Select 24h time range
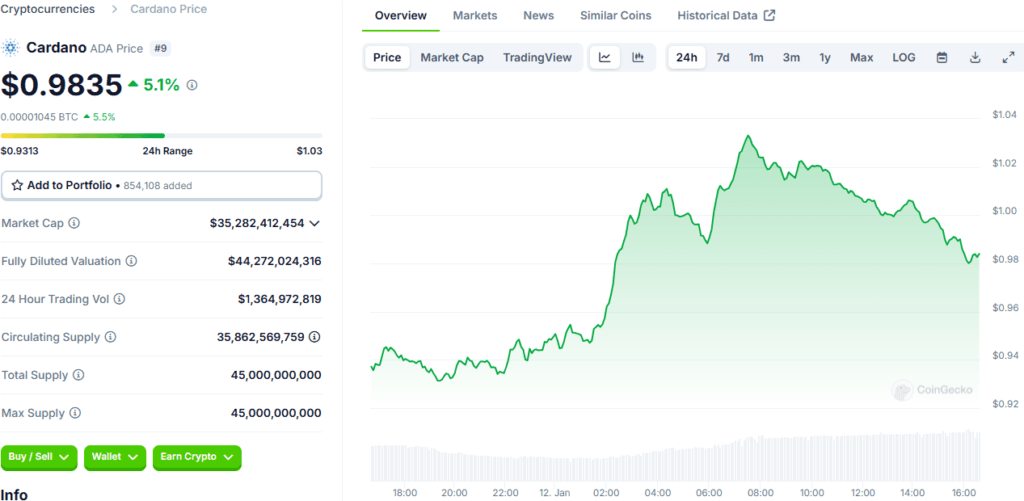This screenshot has width=1024, height=501. (x=686, y=57)
